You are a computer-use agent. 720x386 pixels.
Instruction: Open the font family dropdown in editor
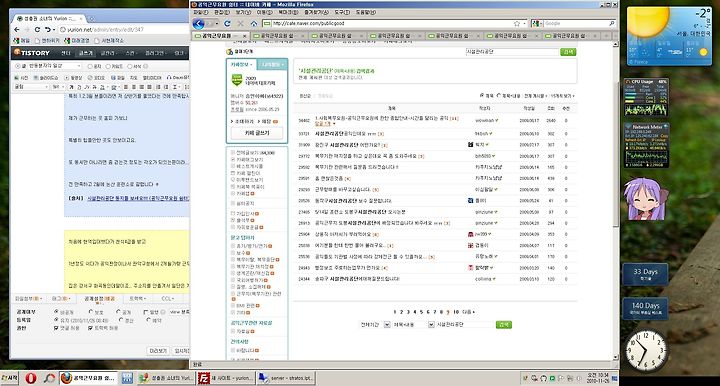32,87
